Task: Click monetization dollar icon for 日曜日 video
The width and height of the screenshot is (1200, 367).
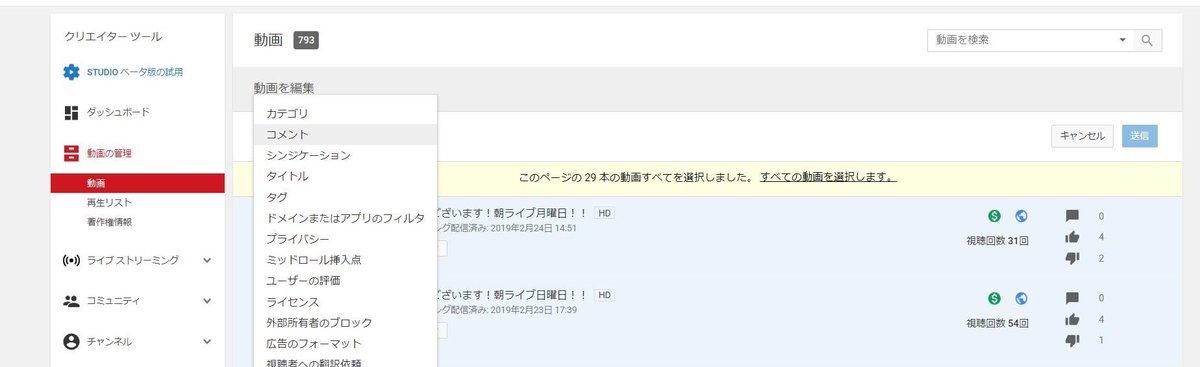Action: pos(994,298)
